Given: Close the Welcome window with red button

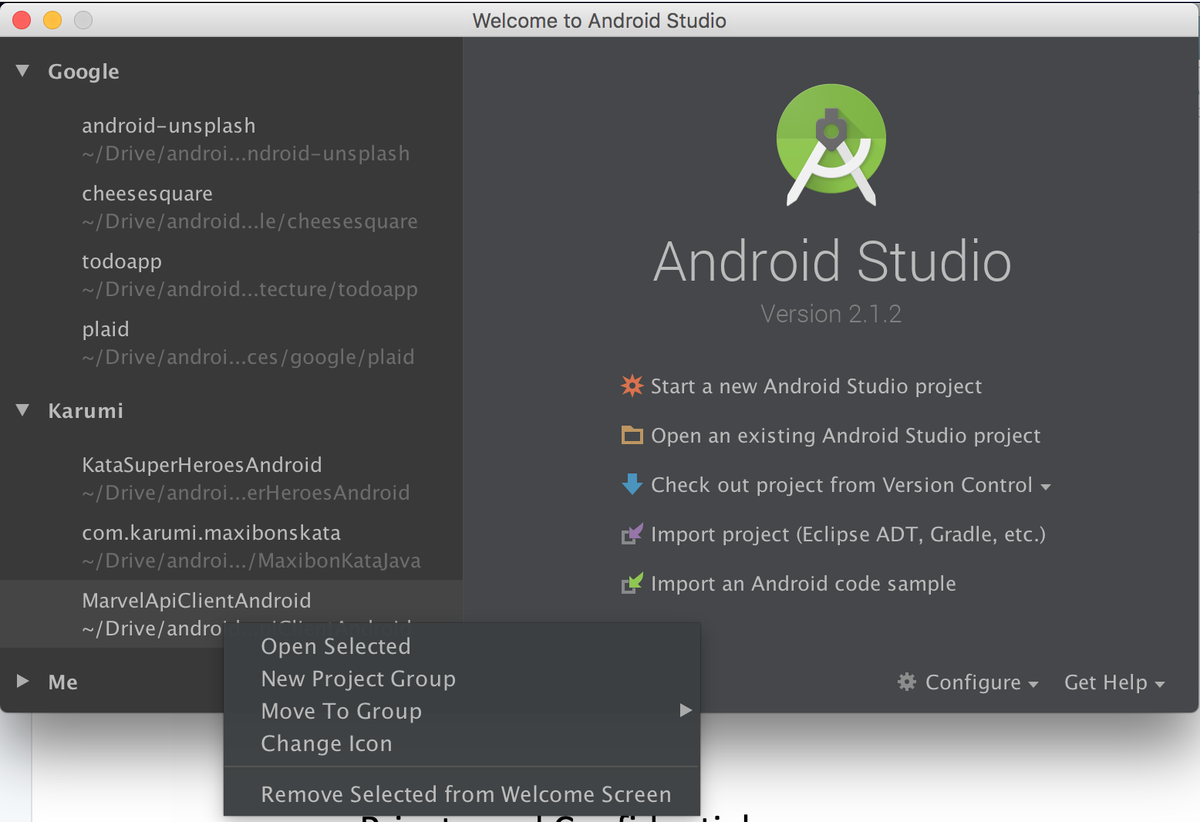Looking at the screenshot, I should [x=21, y=20].
